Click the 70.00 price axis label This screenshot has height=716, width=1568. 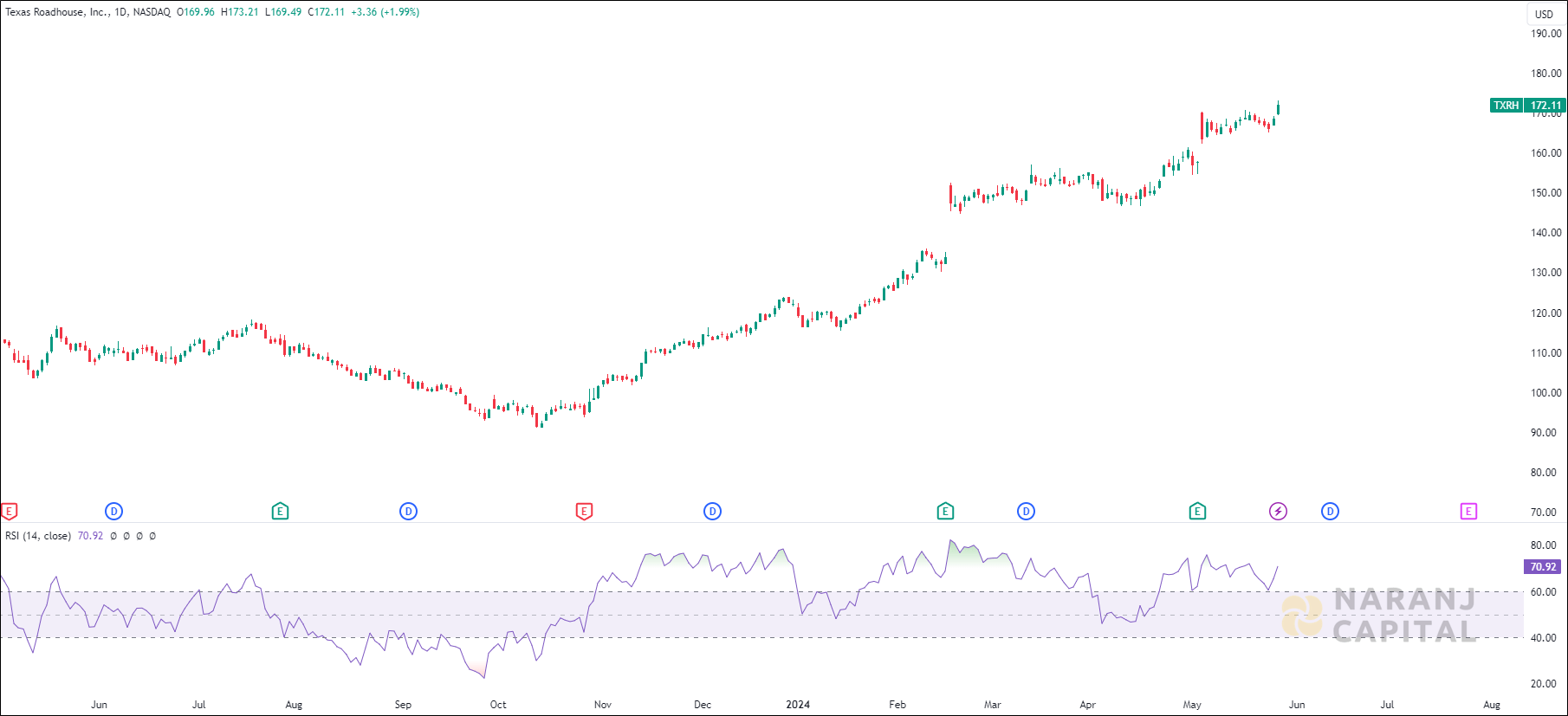(x=1544, y=513)
